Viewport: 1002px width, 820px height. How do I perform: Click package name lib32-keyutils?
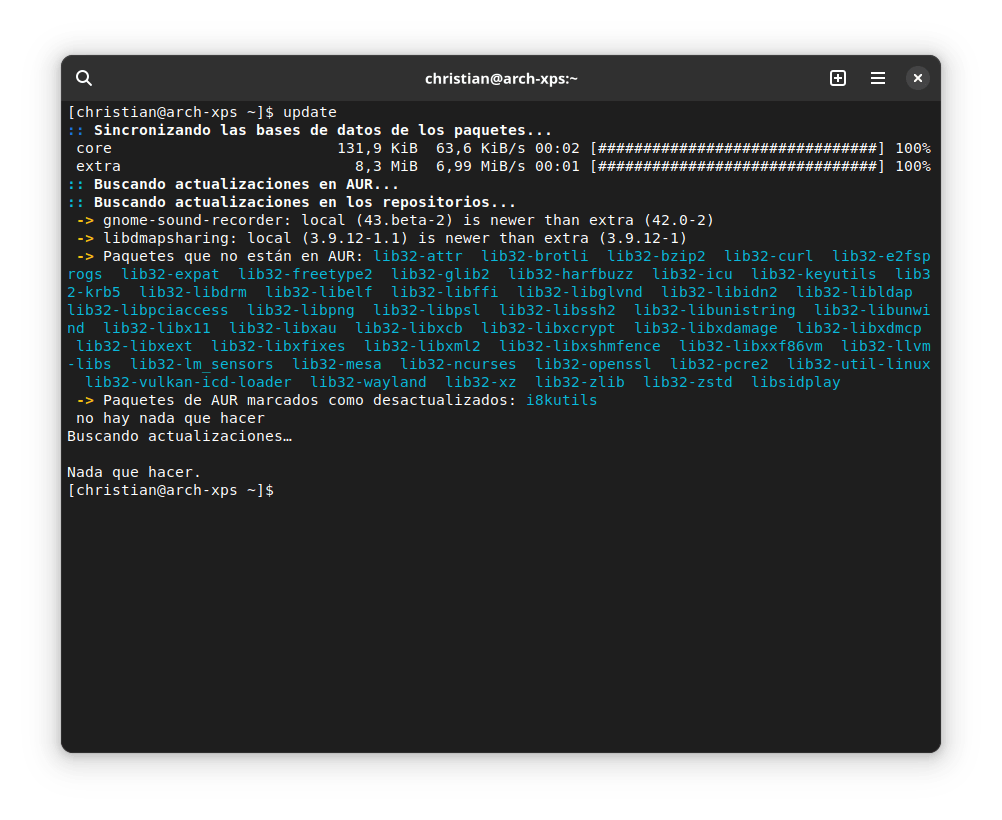[813, 274]
